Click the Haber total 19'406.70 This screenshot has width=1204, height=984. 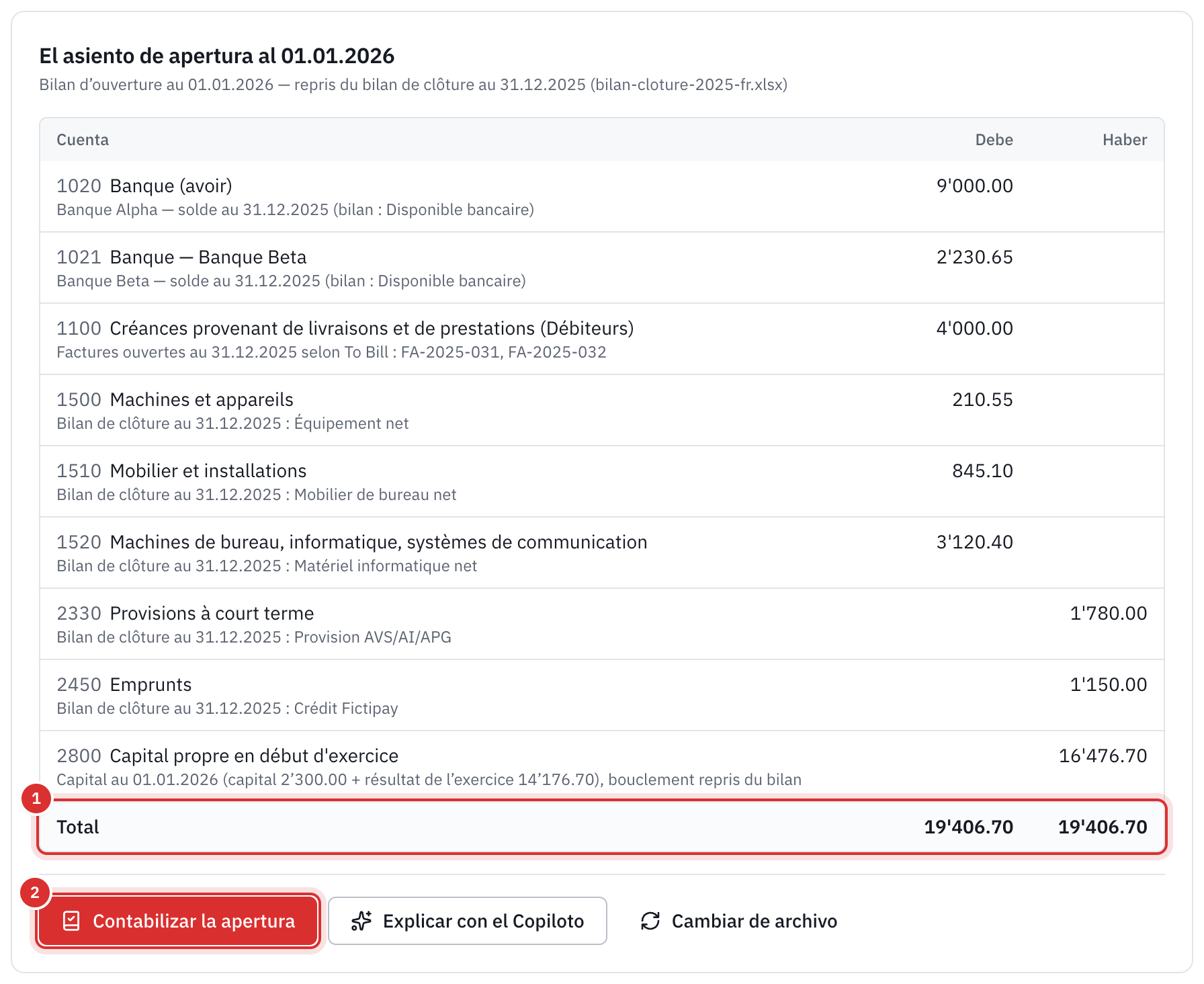(x=1103, y=827)
